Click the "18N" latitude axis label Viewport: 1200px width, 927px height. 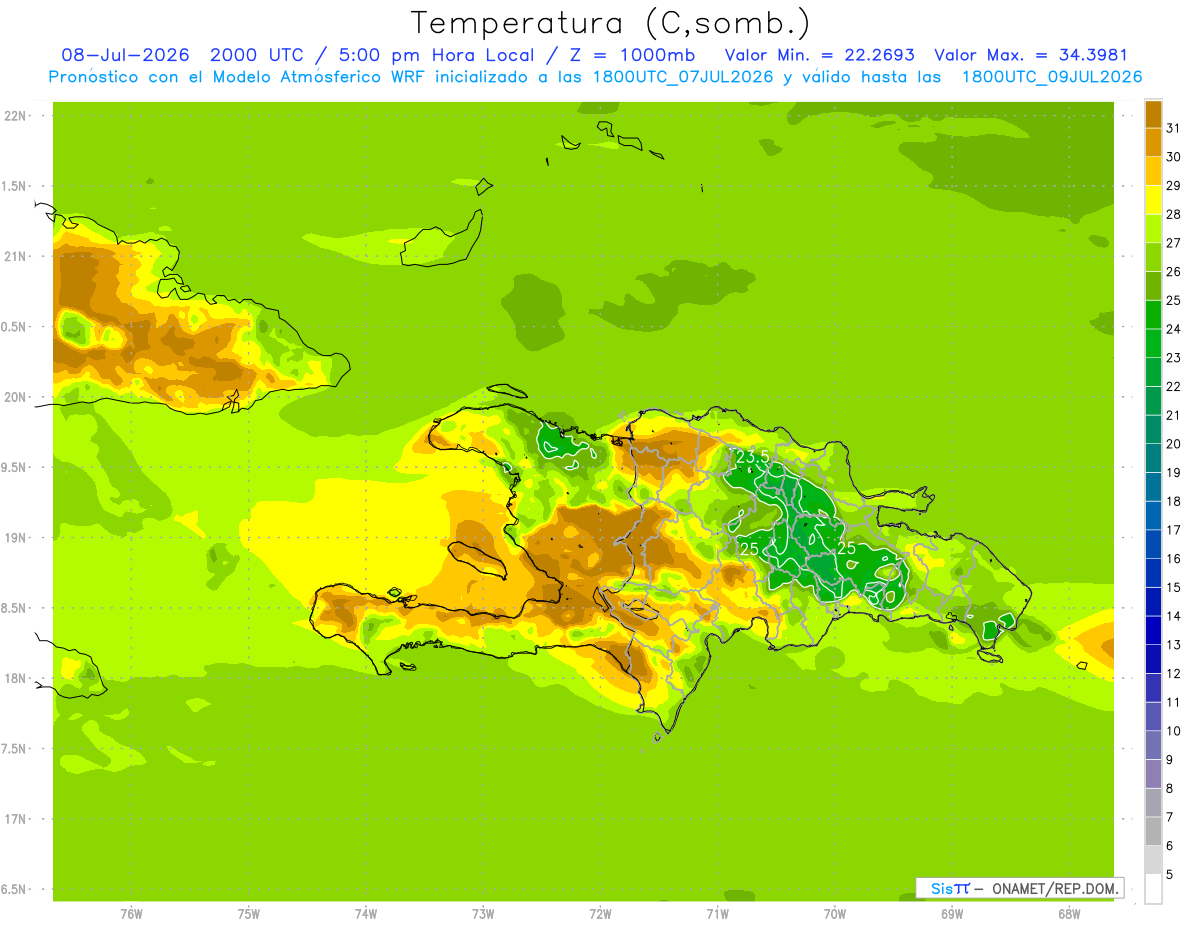point(15,678)
